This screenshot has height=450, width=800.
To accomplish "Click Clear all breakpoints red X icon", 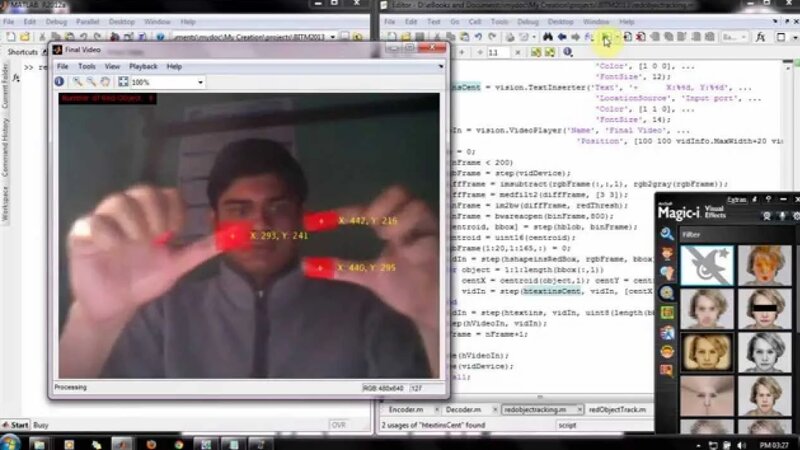I will pyautogui.click(x=641, y=37).
